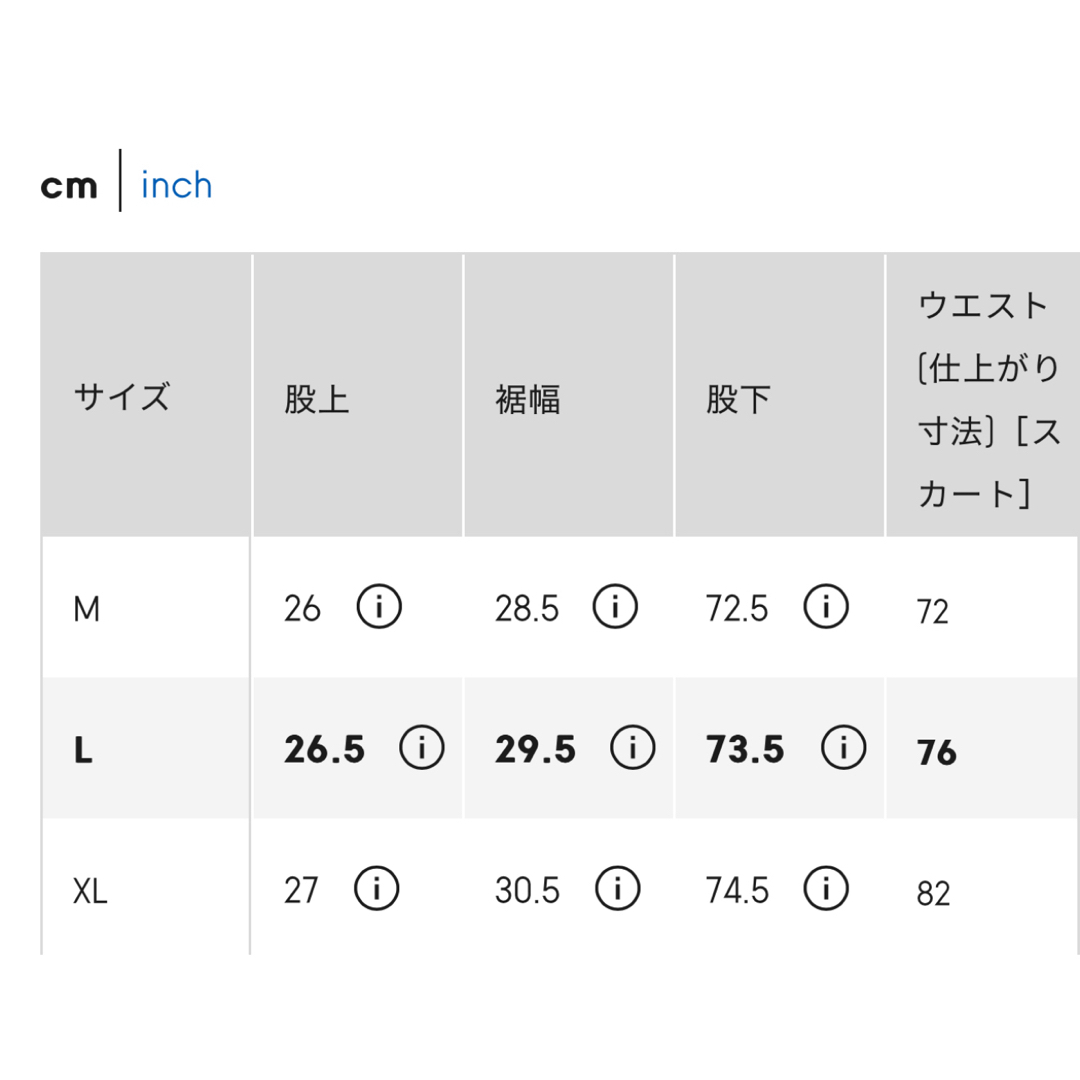1080x1080 pixels.
Task: Select the XL size row label
Action: (x=90, y=891)
